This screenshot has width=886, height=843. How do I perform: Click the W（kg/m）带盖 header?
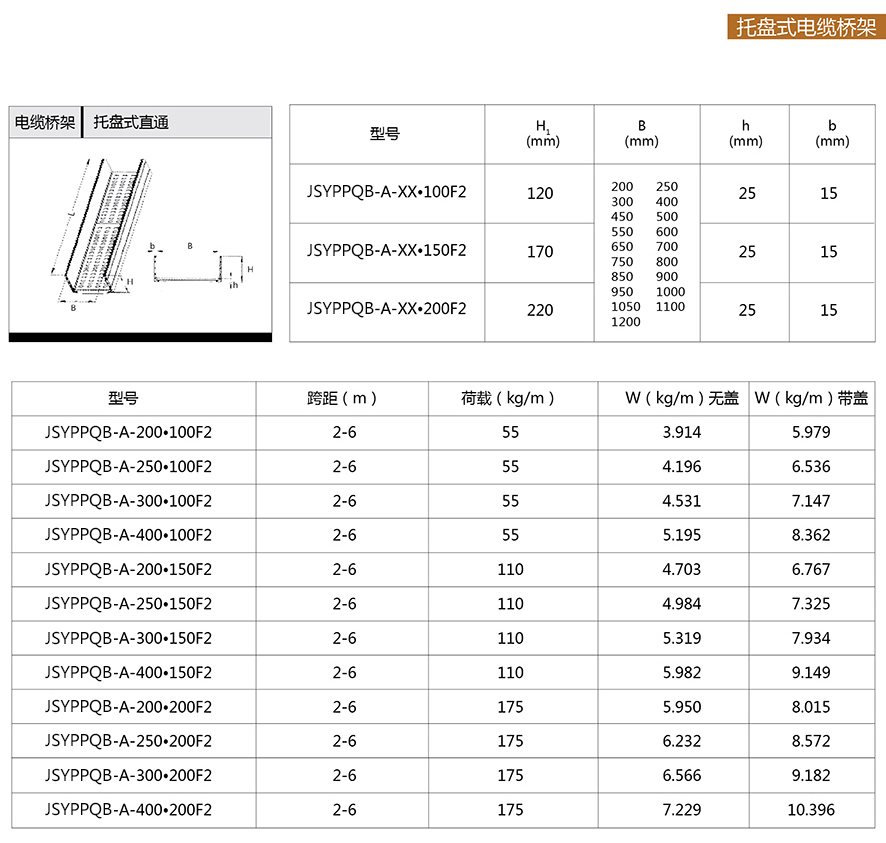tap(811, 398)
